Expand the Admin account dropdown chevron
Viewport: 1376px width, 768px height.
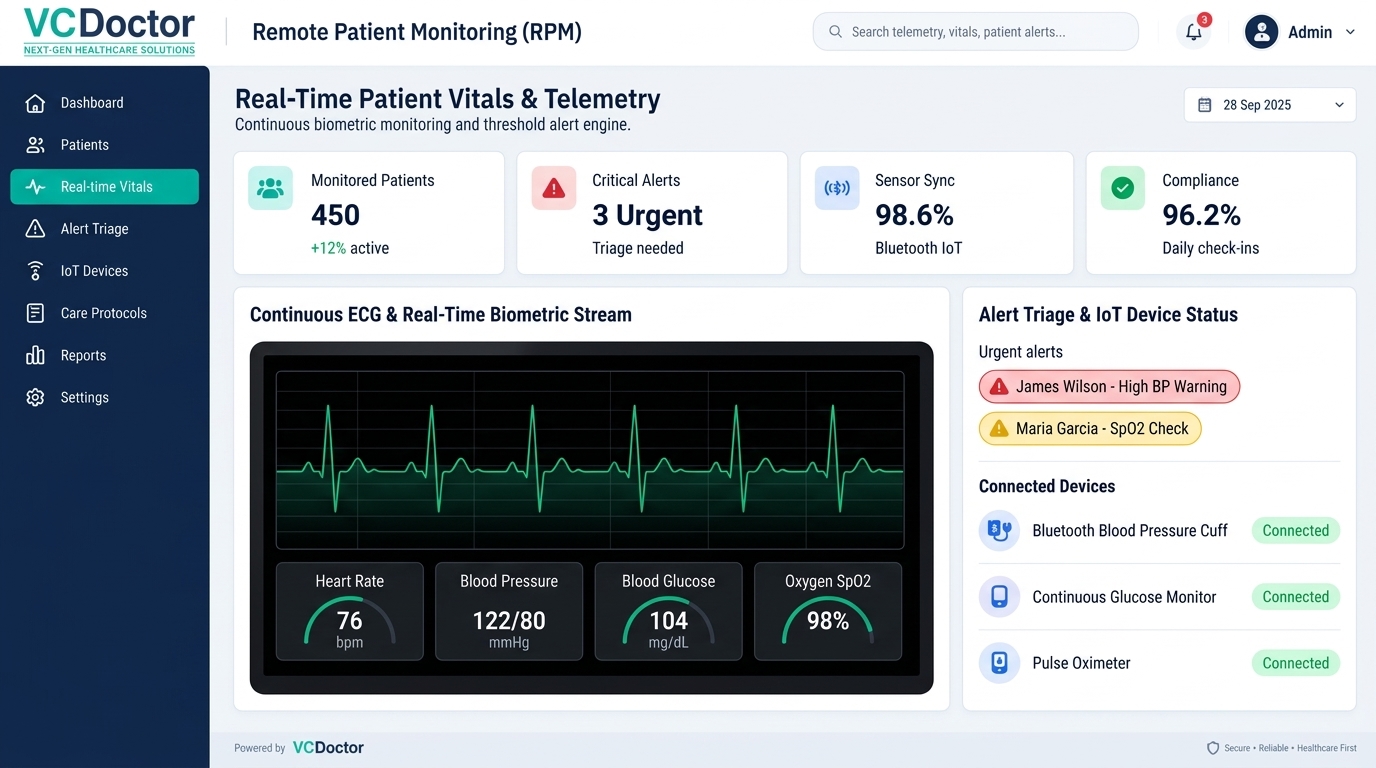coord(1350,32)
